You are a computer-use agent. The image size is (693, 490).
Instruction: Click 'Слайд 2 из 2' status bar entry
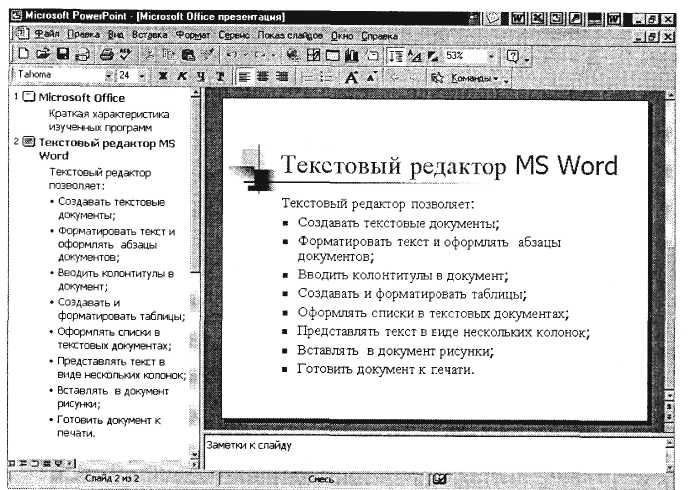coord(112,479)
